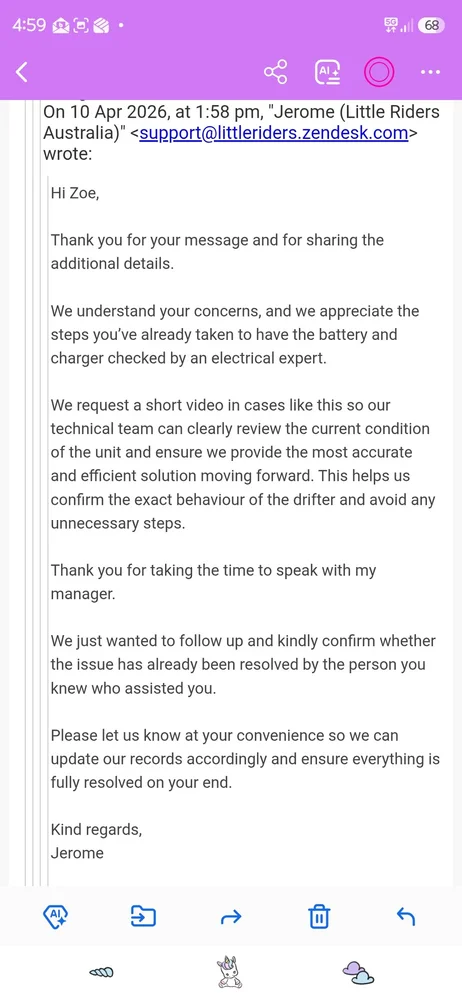Tap the unicorn home navigation icon
Screen dimensions: 462x1000
tap(230, 972)
